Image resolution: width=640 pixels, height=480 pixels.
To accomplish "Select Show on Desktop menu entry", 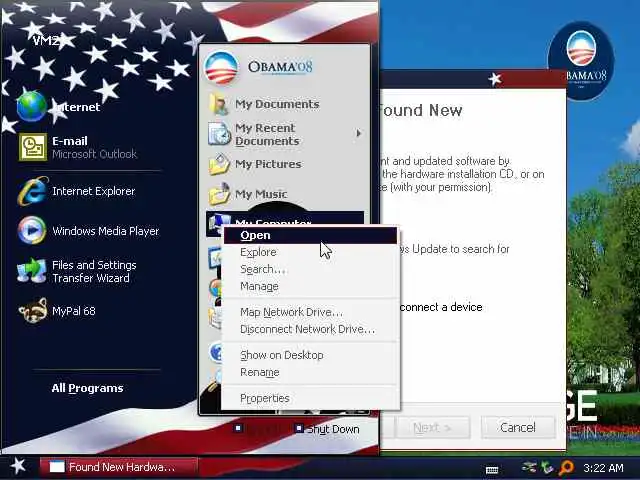I will (310, 355).
